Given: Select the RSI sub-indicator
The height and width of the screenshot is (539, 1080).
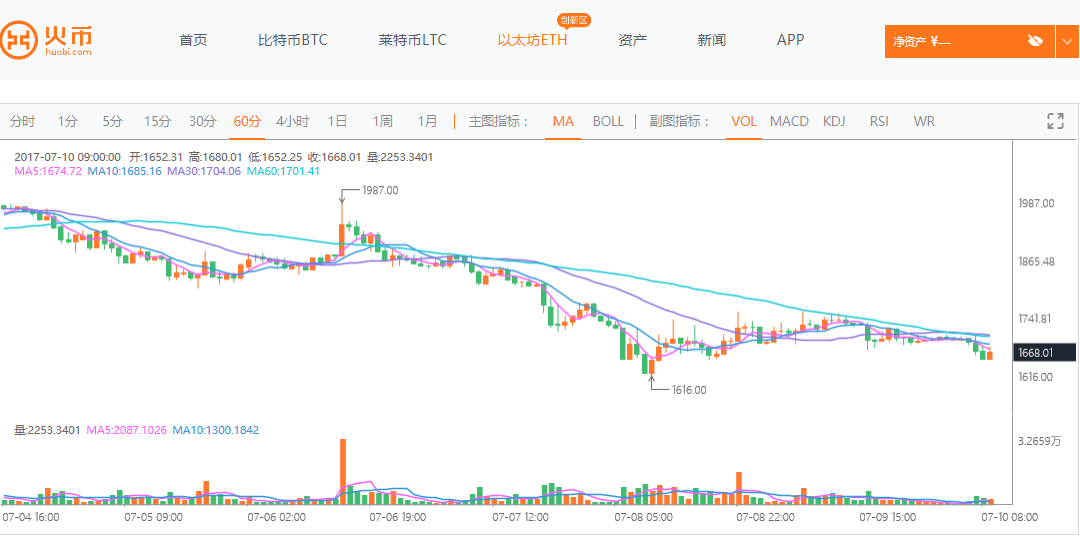Looking at the screenshot, I should point(879,121).
